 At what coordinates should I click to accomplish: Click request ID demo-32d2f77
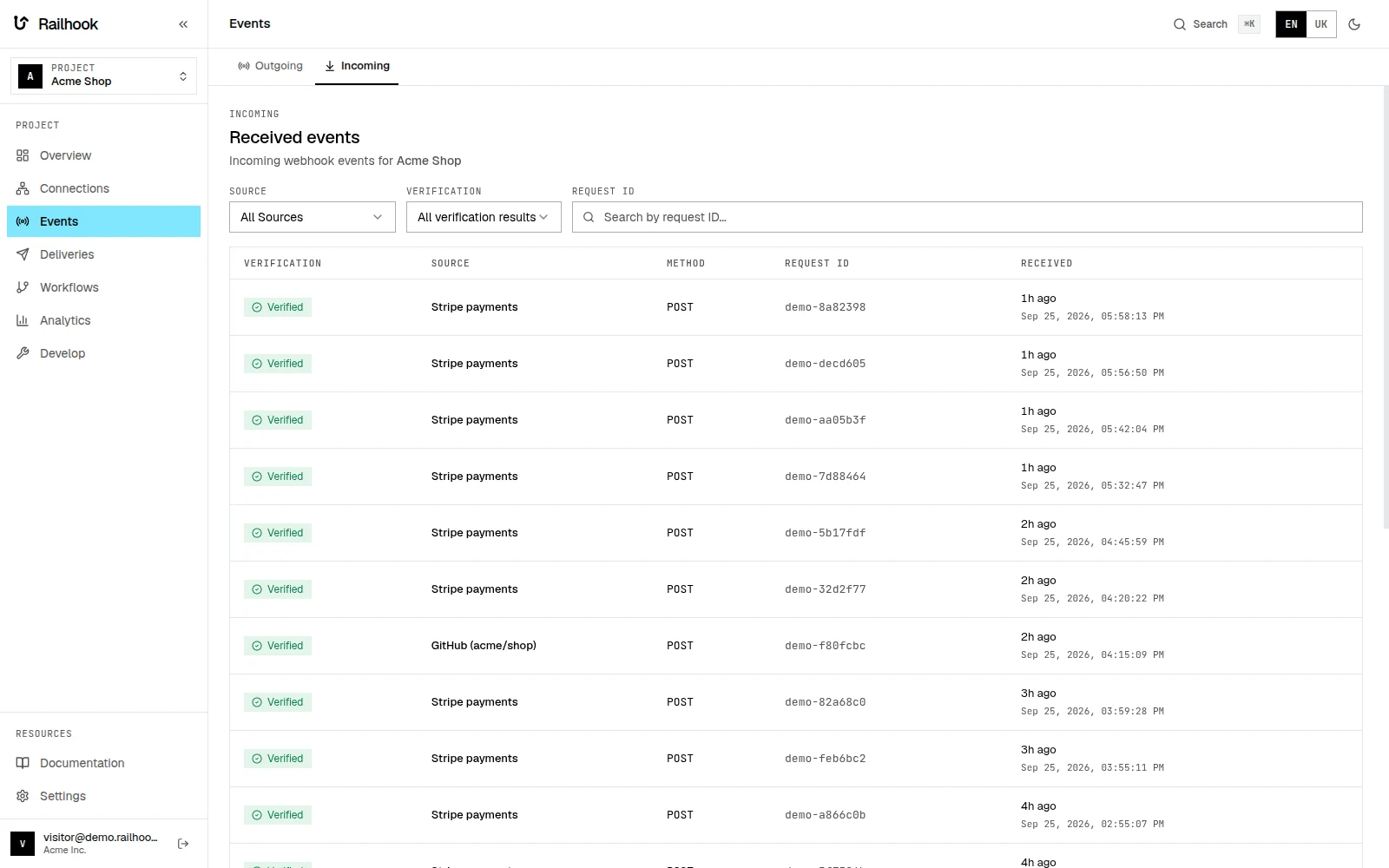(x=825, y=589)
